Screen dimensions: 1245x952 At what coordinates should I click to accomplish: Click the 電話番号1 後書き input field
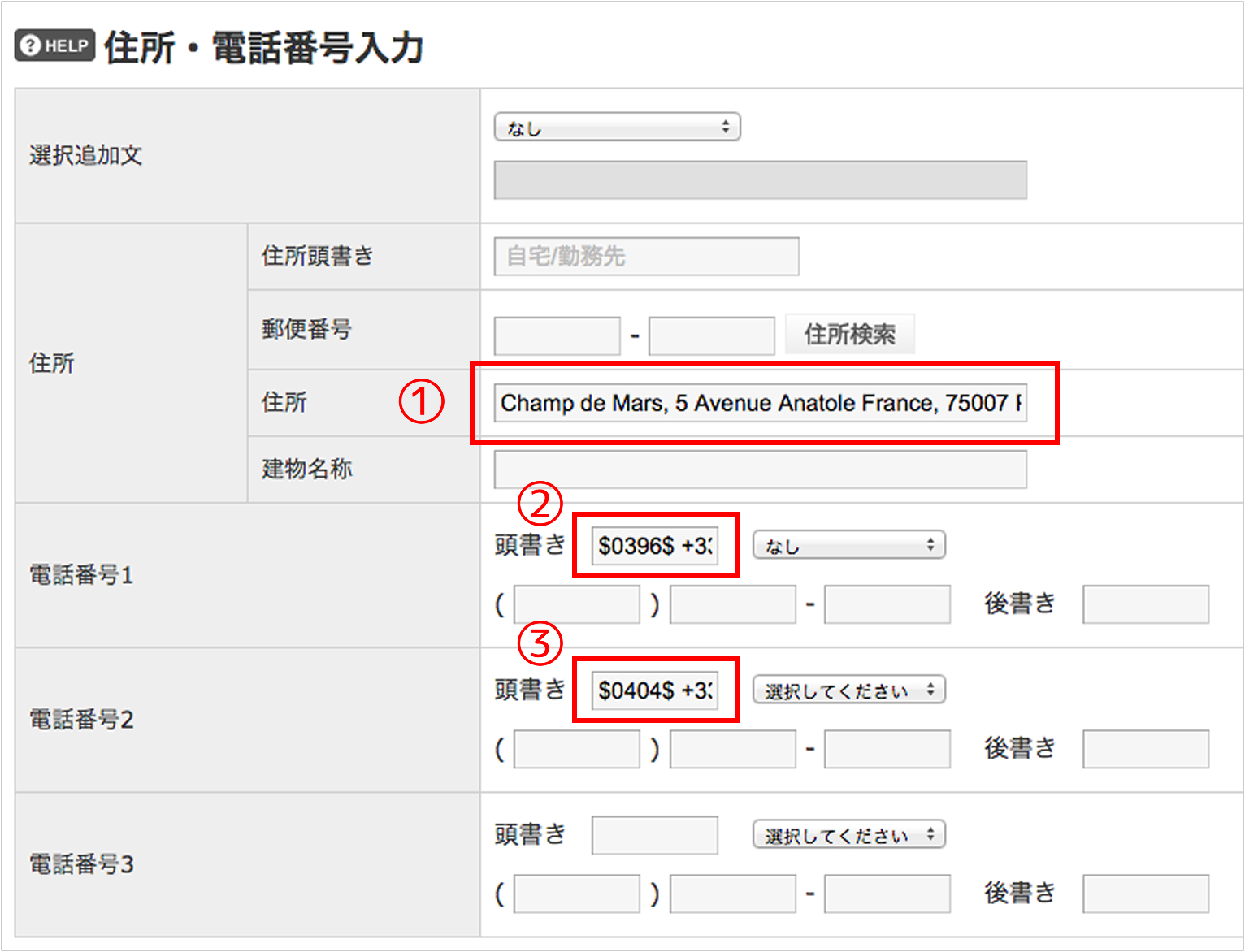1145,605
